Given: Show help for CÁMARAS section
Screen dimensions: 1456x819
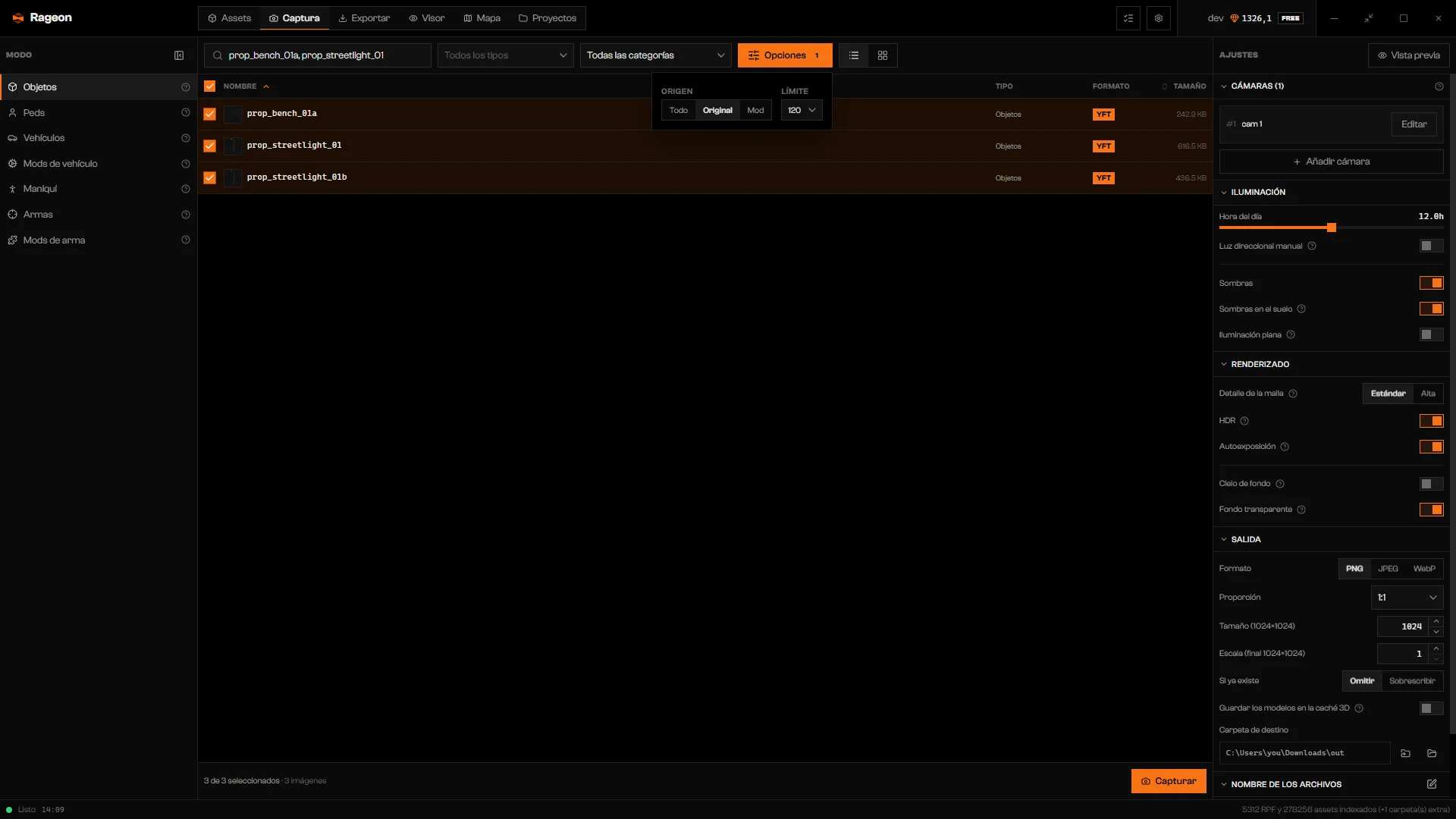Looking at the screenshot, I should coord(1439,86).
